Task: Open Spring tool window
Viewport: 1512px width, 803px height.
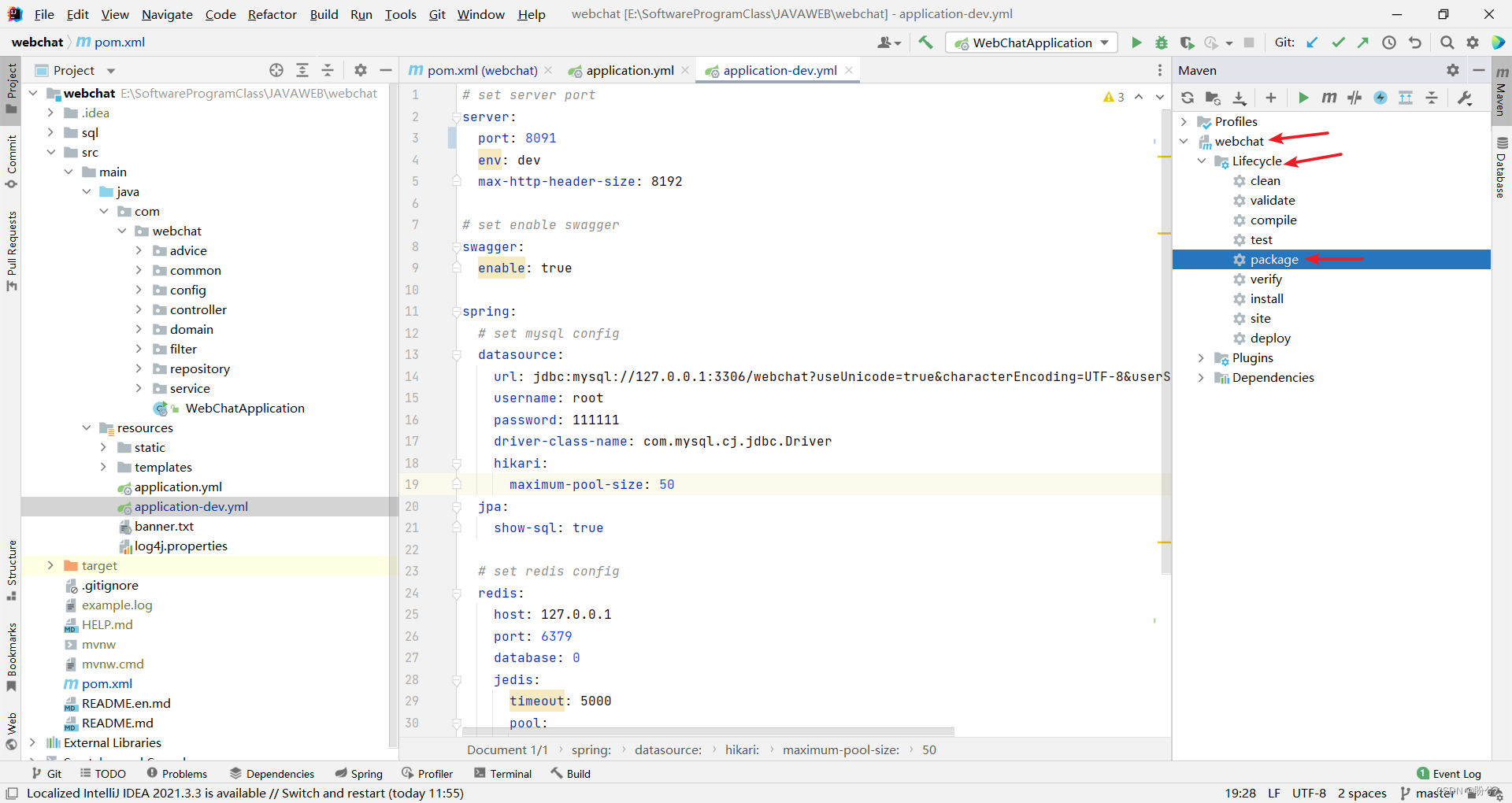Action: pyautogui.click(x=358, y=774)
